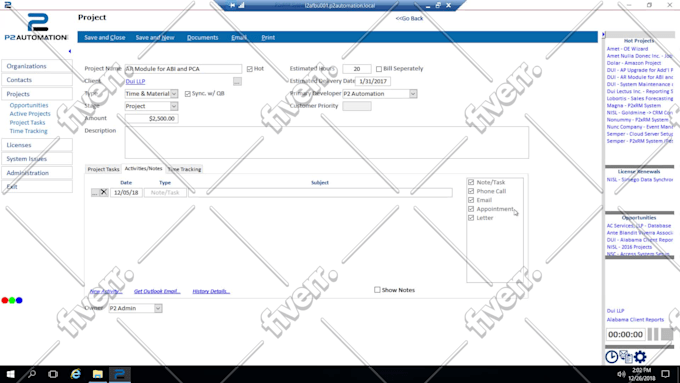Click Get Outlook Email link
The width and height of the screenshot is (680, 383).
(x=157, y=291)
